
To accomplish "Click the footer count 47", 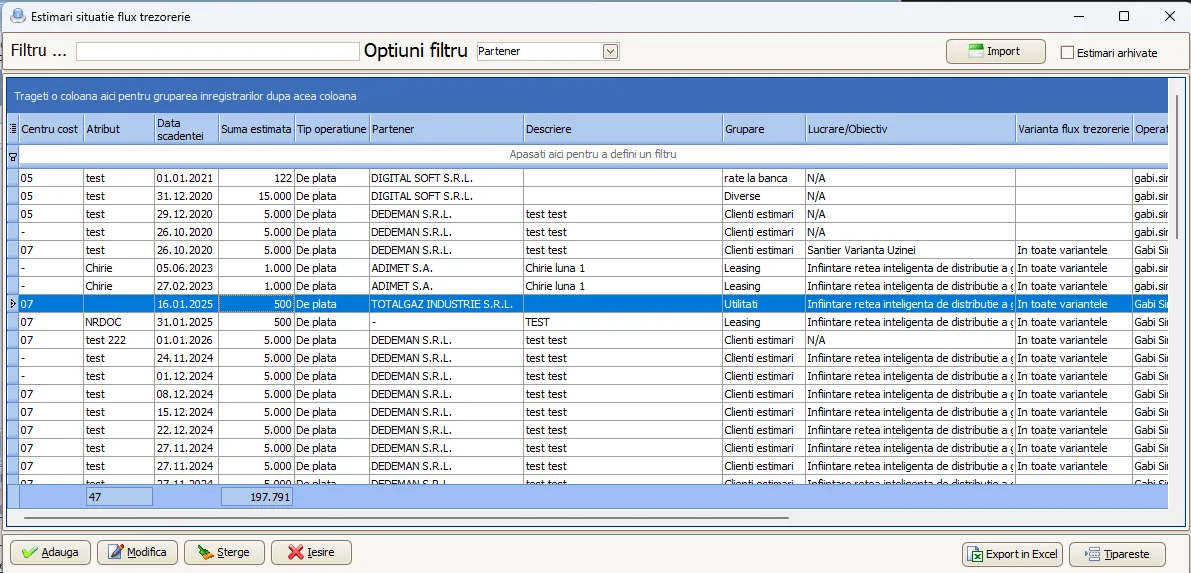I will (x=118, y=497).
